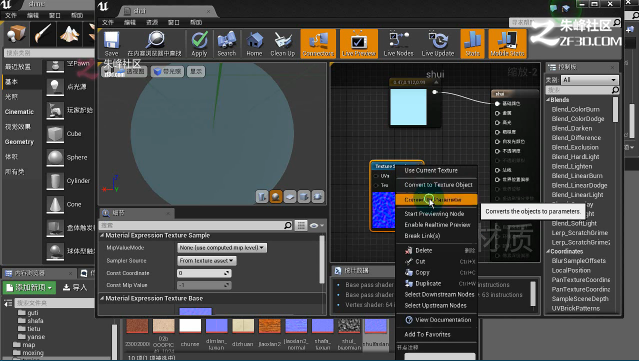Select Blend_Exclusion palette item
Viewport: 639px width, 361px height.
pyautogui.click(x=575, y=147)
